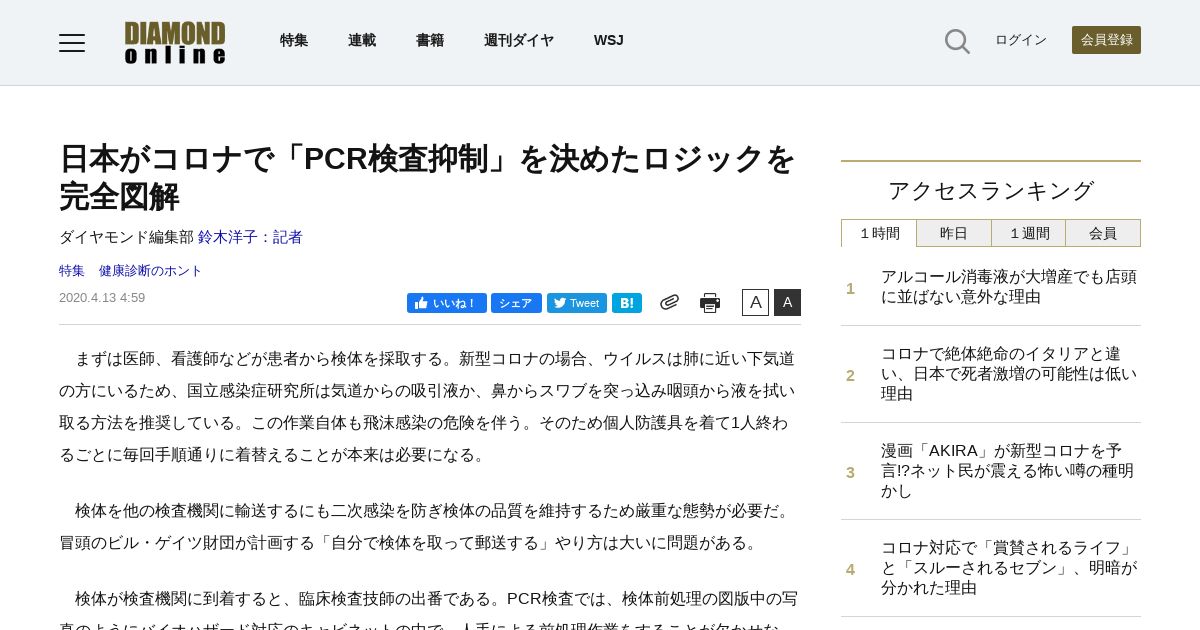Click the 健康診断のホント link
The image size is (1200, 630).
[x=150, y=271]
